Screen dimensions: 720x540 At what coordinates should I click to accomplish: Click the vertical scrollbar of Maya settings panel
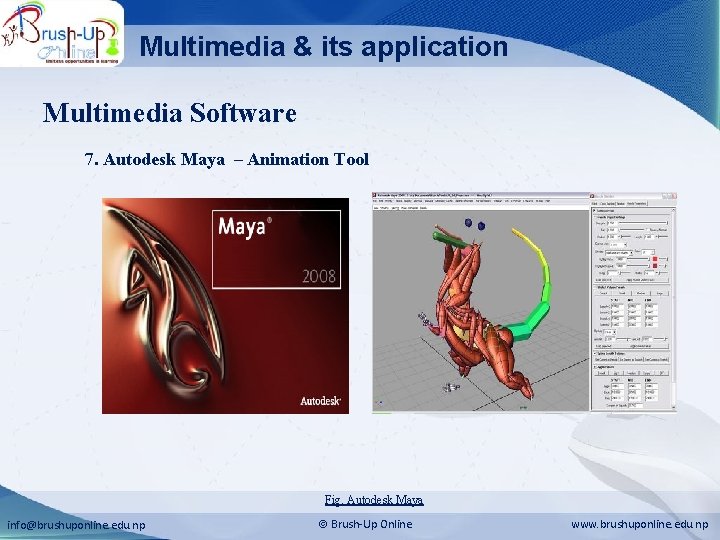tap(673, 308)
